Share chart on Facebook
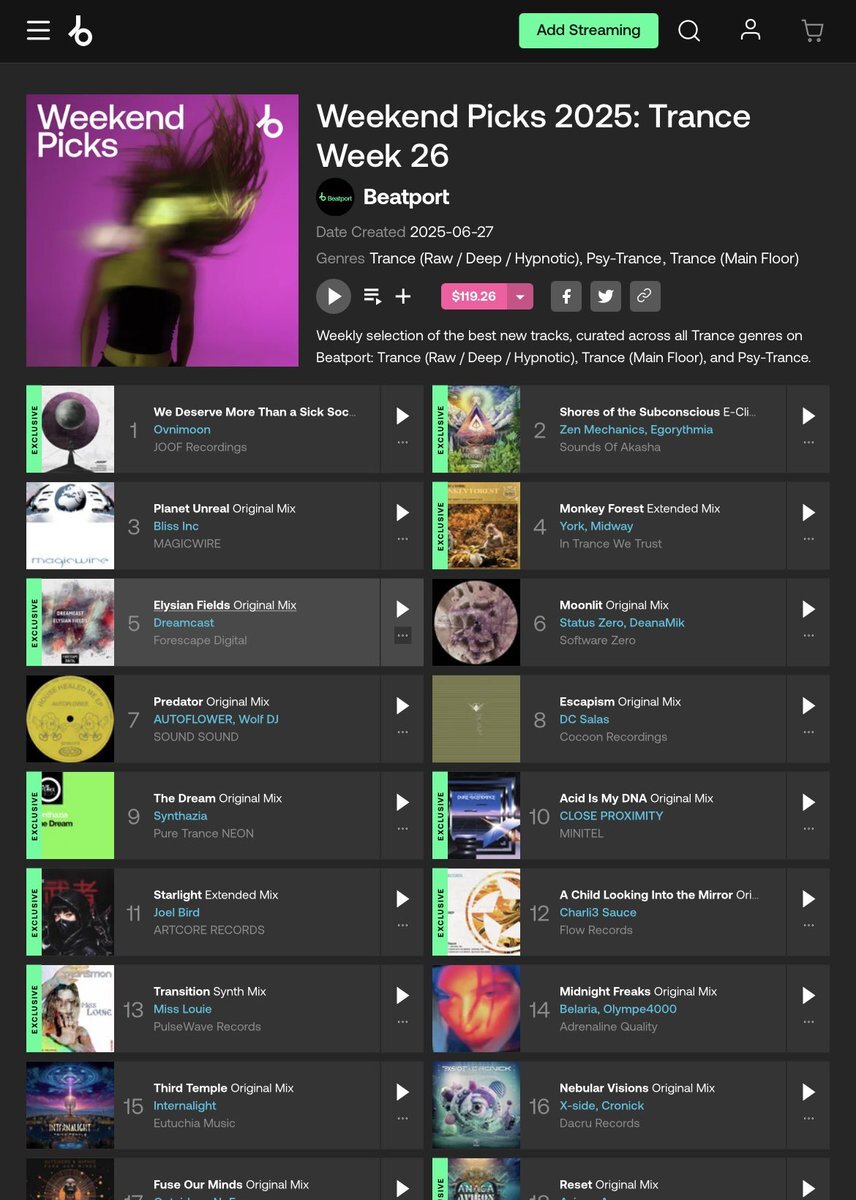The image size is (856, 1200). 566,296
